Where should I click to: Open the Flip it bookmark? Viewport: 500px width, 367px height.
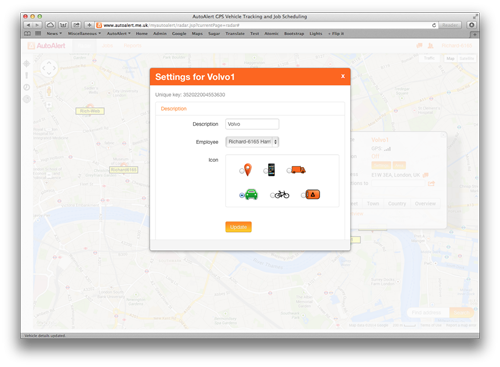pyautogui.click(x=336, y=34)
